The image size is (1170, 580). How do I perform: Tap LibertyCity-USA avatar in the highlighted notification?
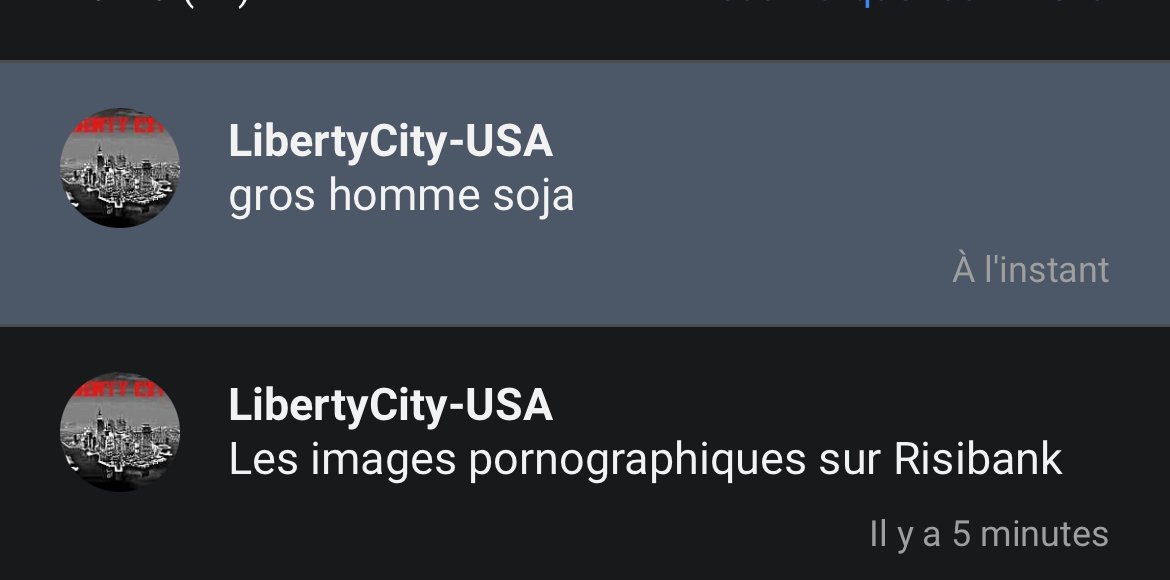[x=119, y=168]
